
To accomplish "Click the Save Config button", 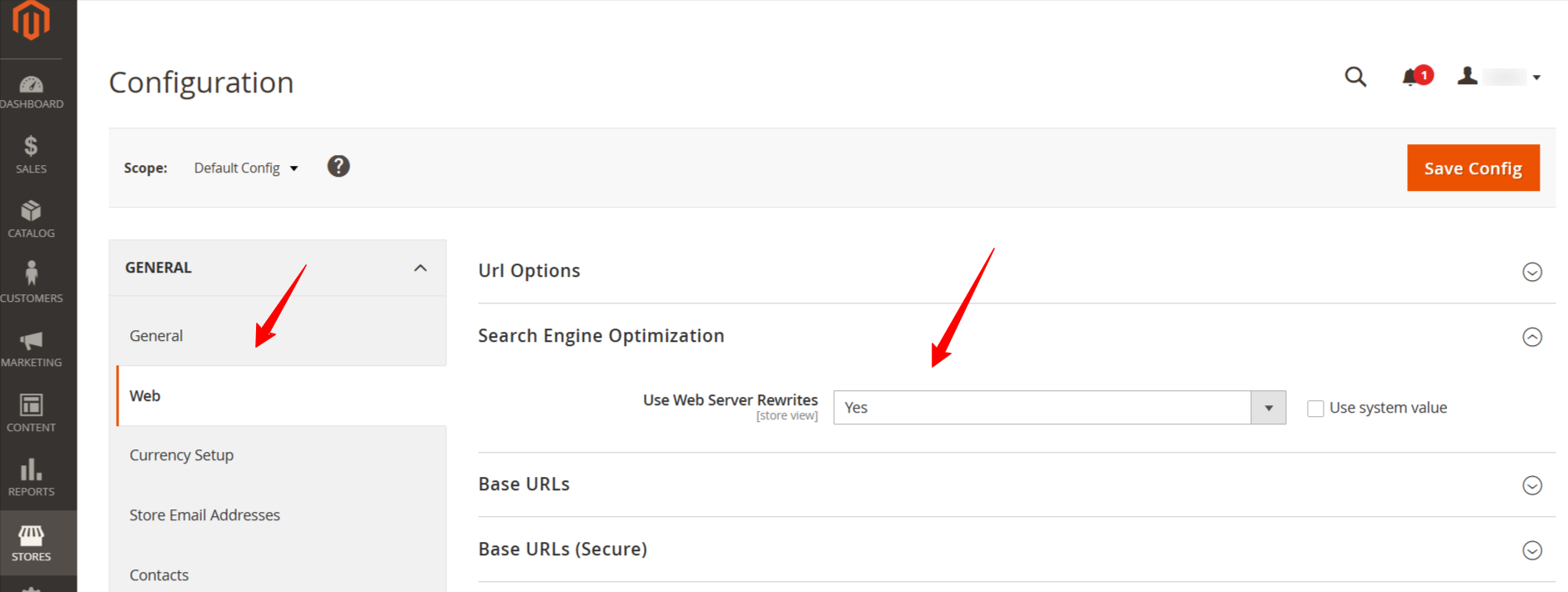I will click(x=1473, y=168).
